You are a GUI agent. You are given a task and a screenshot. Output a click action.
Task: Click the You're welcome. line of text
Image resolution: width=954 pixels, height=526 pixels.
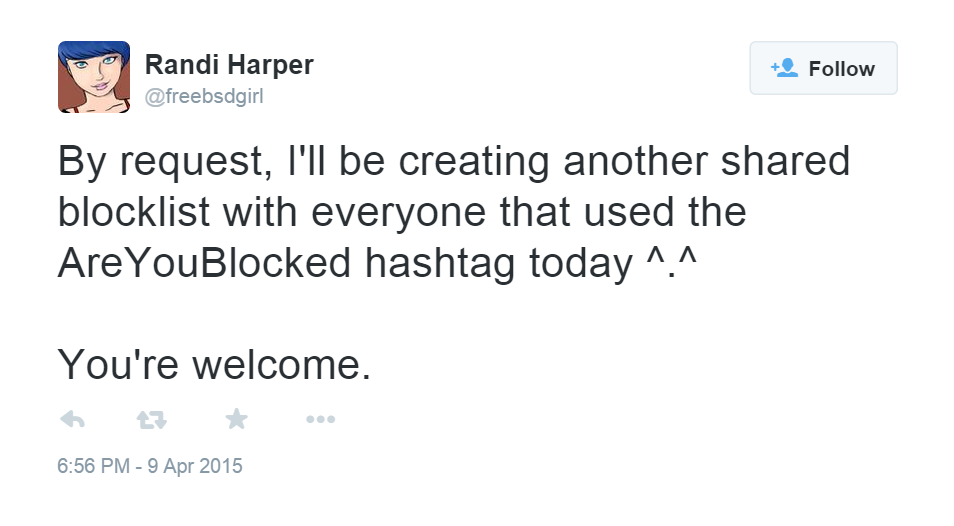214,365
